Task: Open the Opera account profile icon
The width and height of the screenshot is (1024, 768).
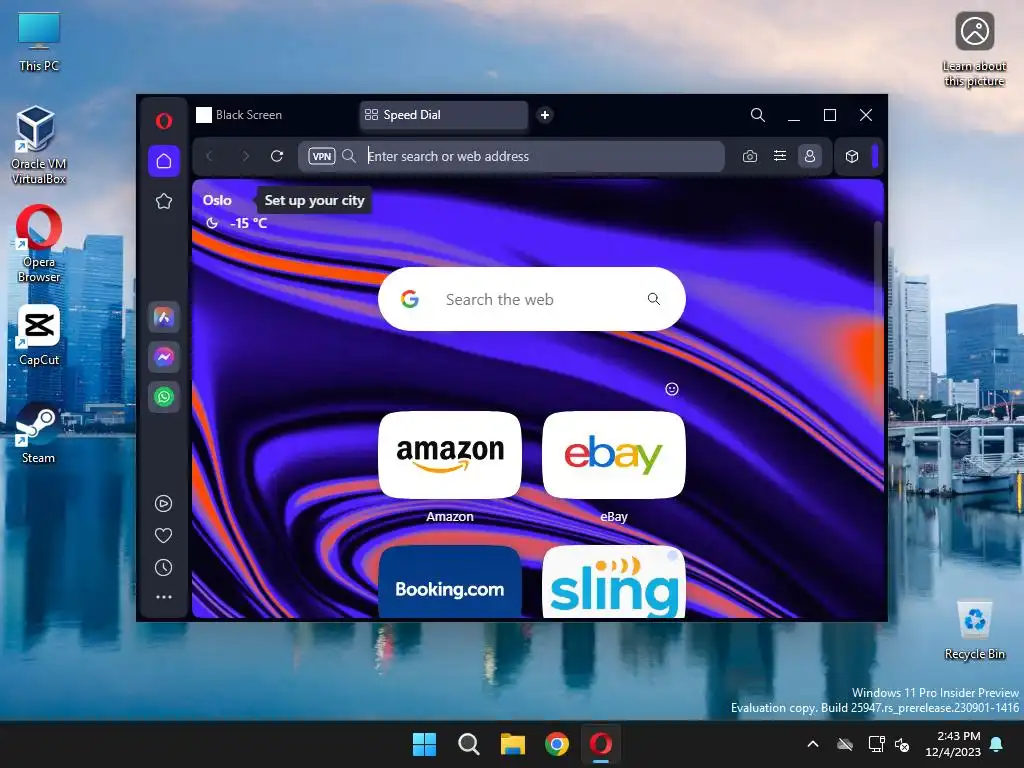Action: (810, 156)
